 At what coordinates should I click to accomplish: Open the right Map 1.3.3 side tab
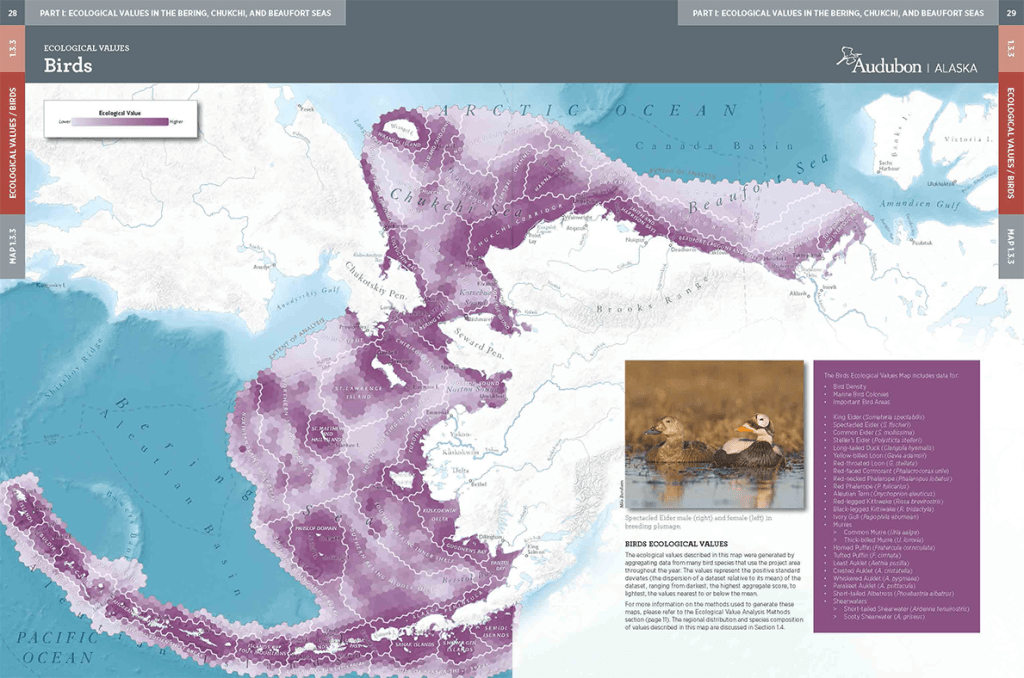point(1011,243)
